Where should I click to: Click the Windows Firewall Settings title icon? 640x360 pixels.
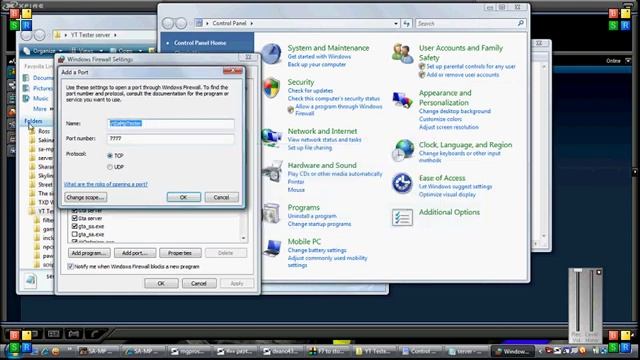pos(62,59)
